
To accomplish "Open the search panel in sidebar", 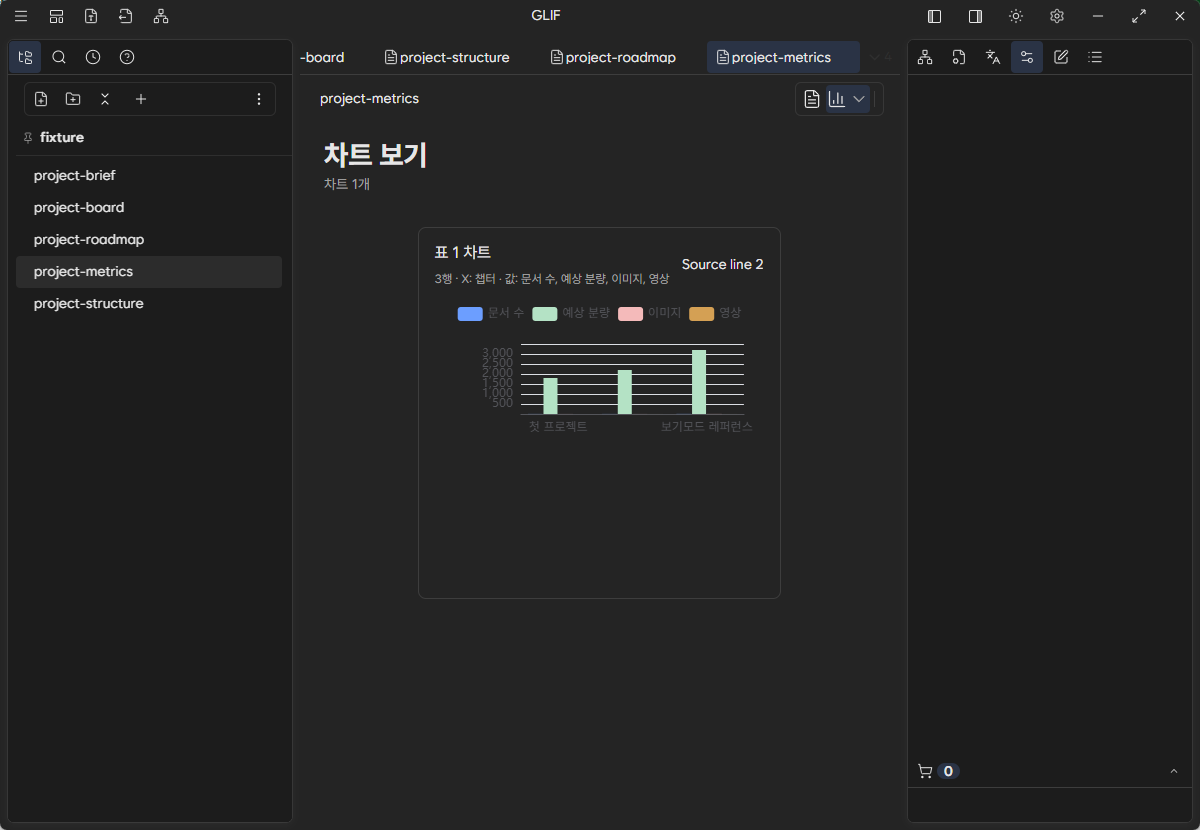I will click(59, 57).
